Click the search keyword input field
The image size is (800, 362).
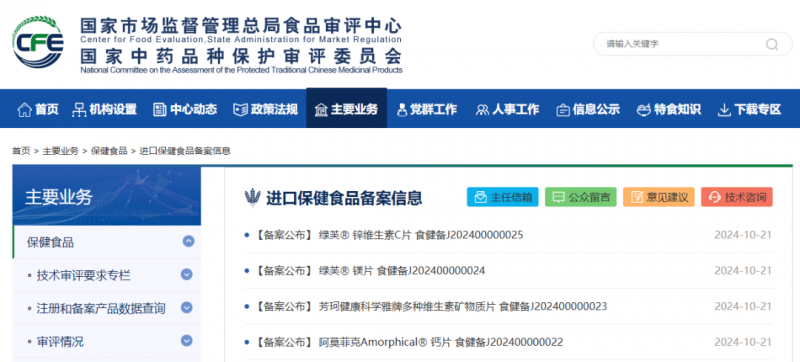(x=692, y=44)
